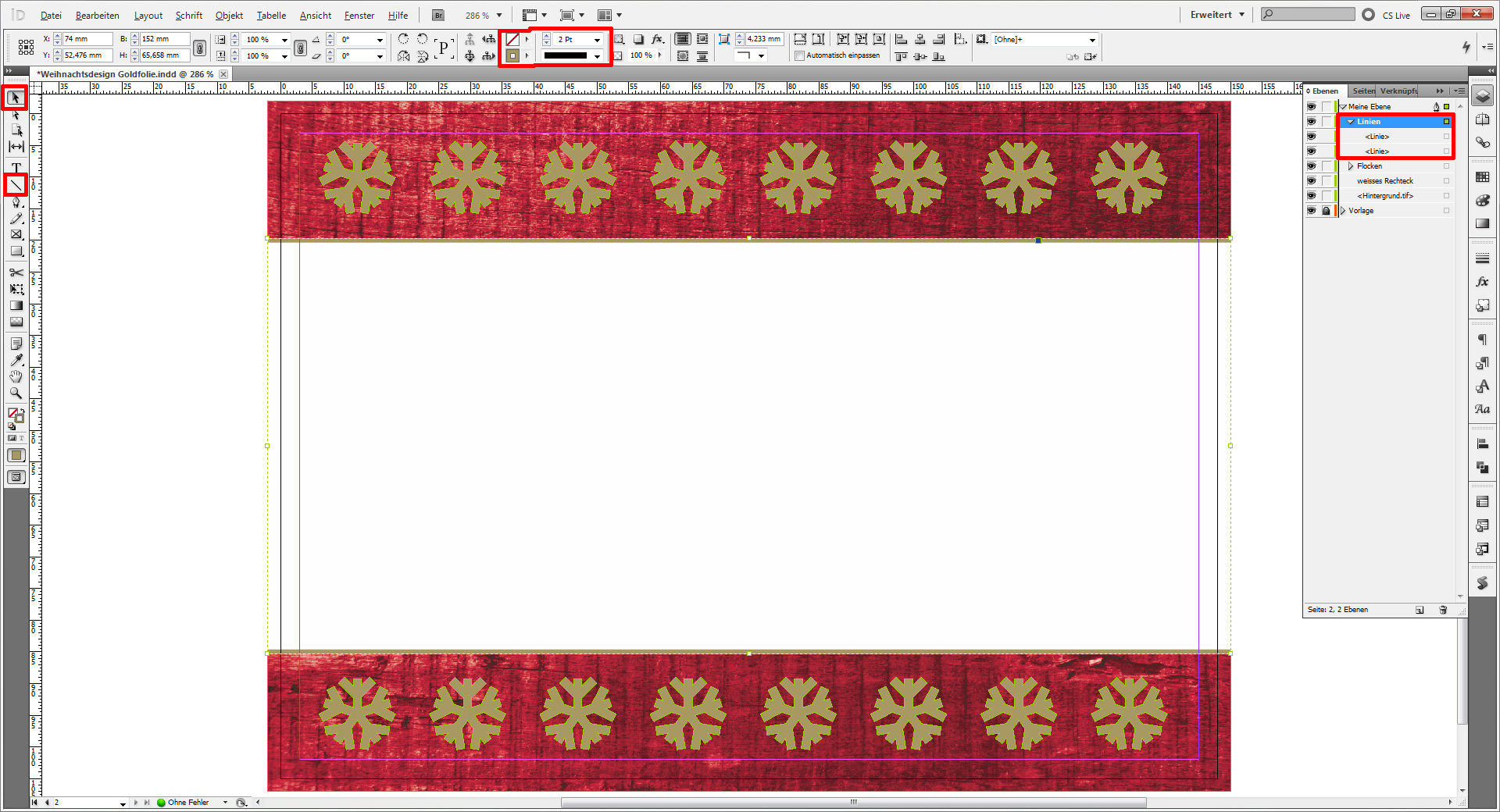
Task: Select the Zoom tool
Action: (15, 394)
